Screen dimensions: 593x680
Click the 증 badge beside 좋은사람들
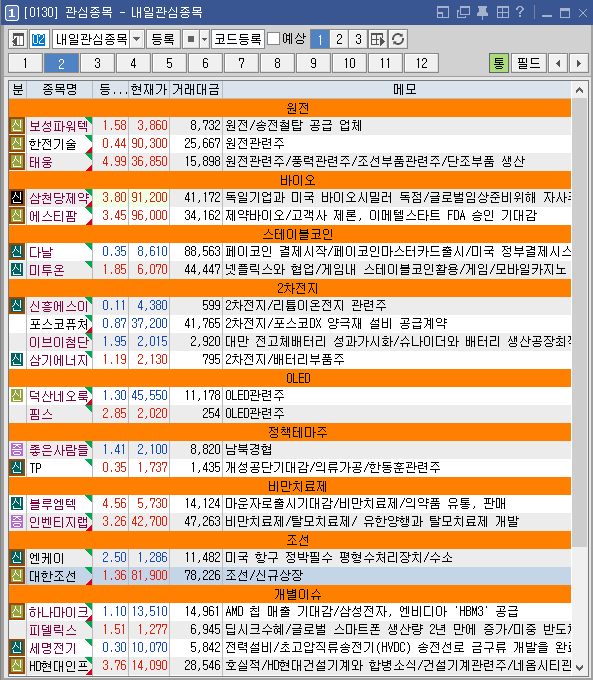click(17, 449)
